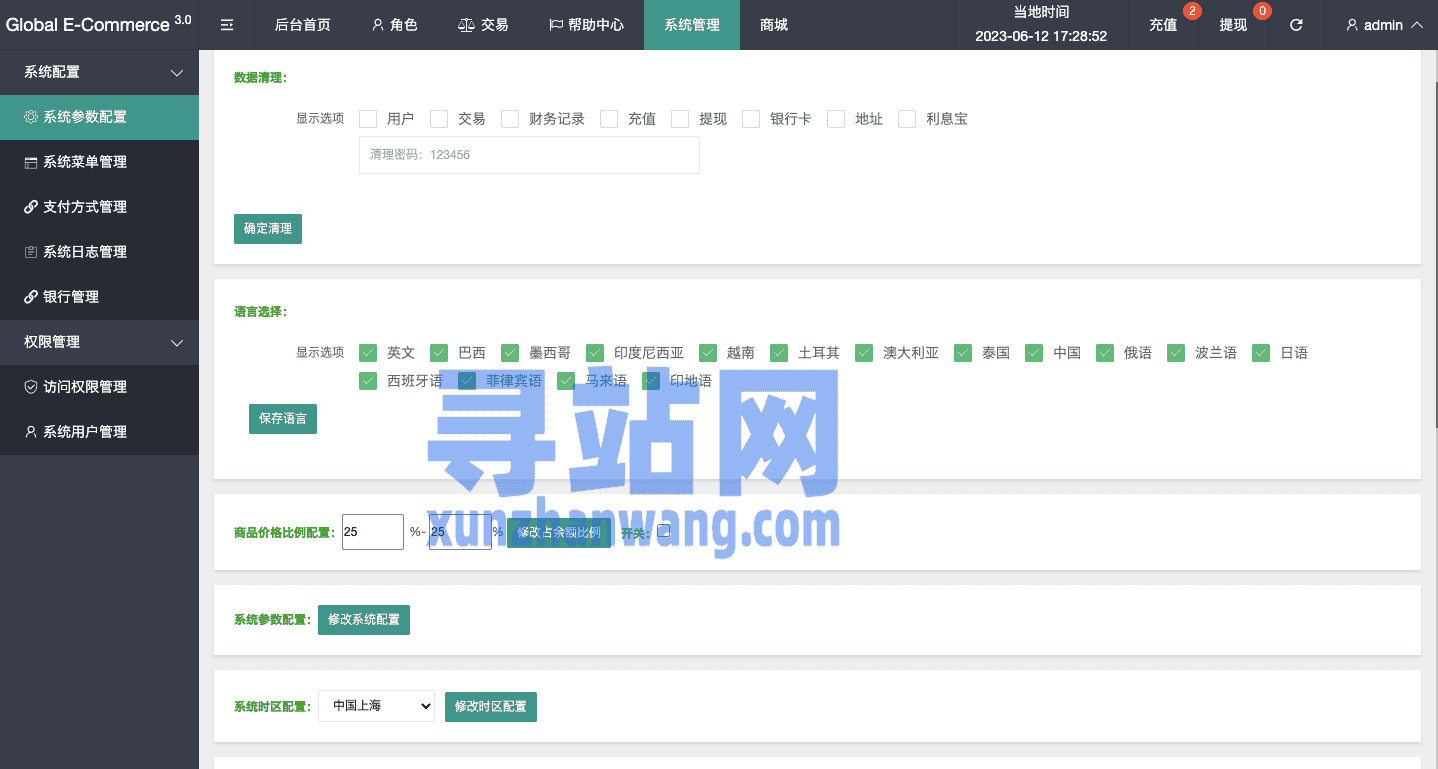Click the link icon for 支付方式管理
Screen dimensions: 1438x769
[x=31, y=207]
